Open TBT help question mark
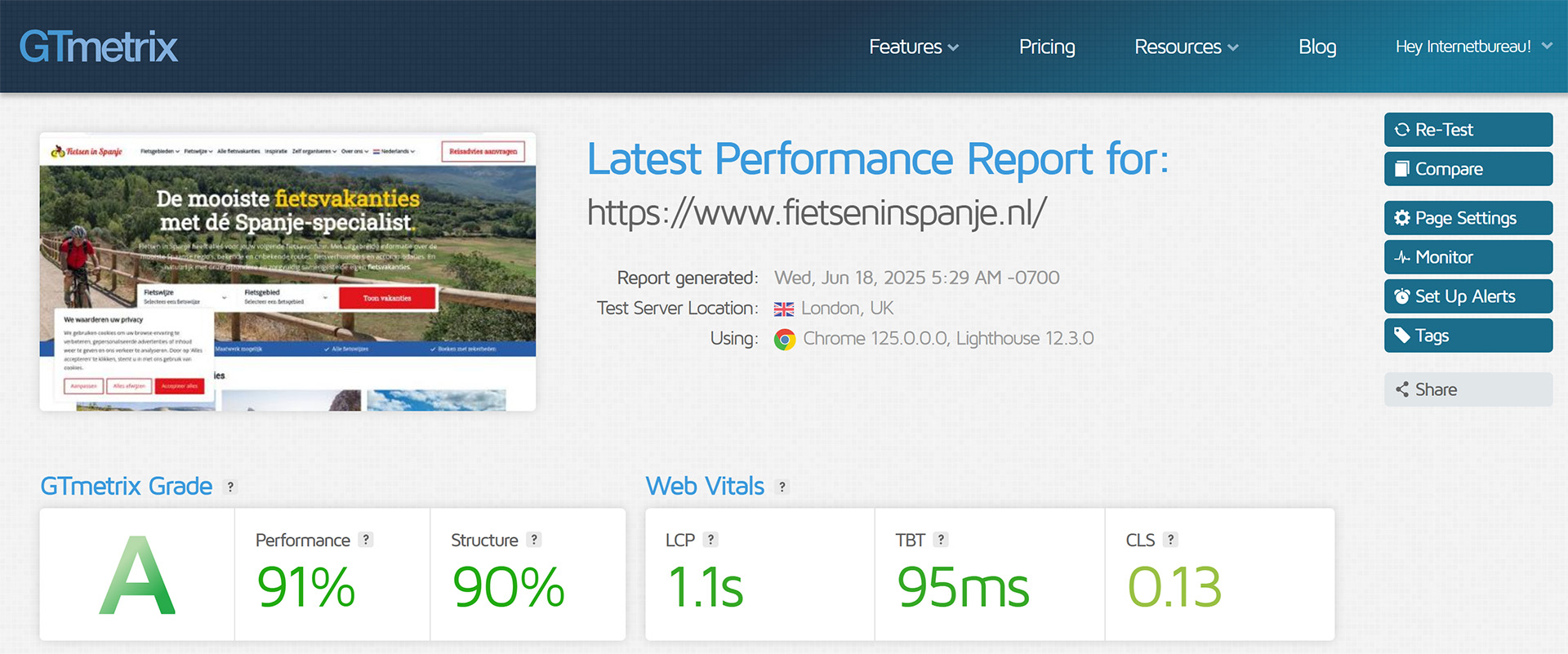The height and width of the screenshot is (654, 1568). click(941, 540)
